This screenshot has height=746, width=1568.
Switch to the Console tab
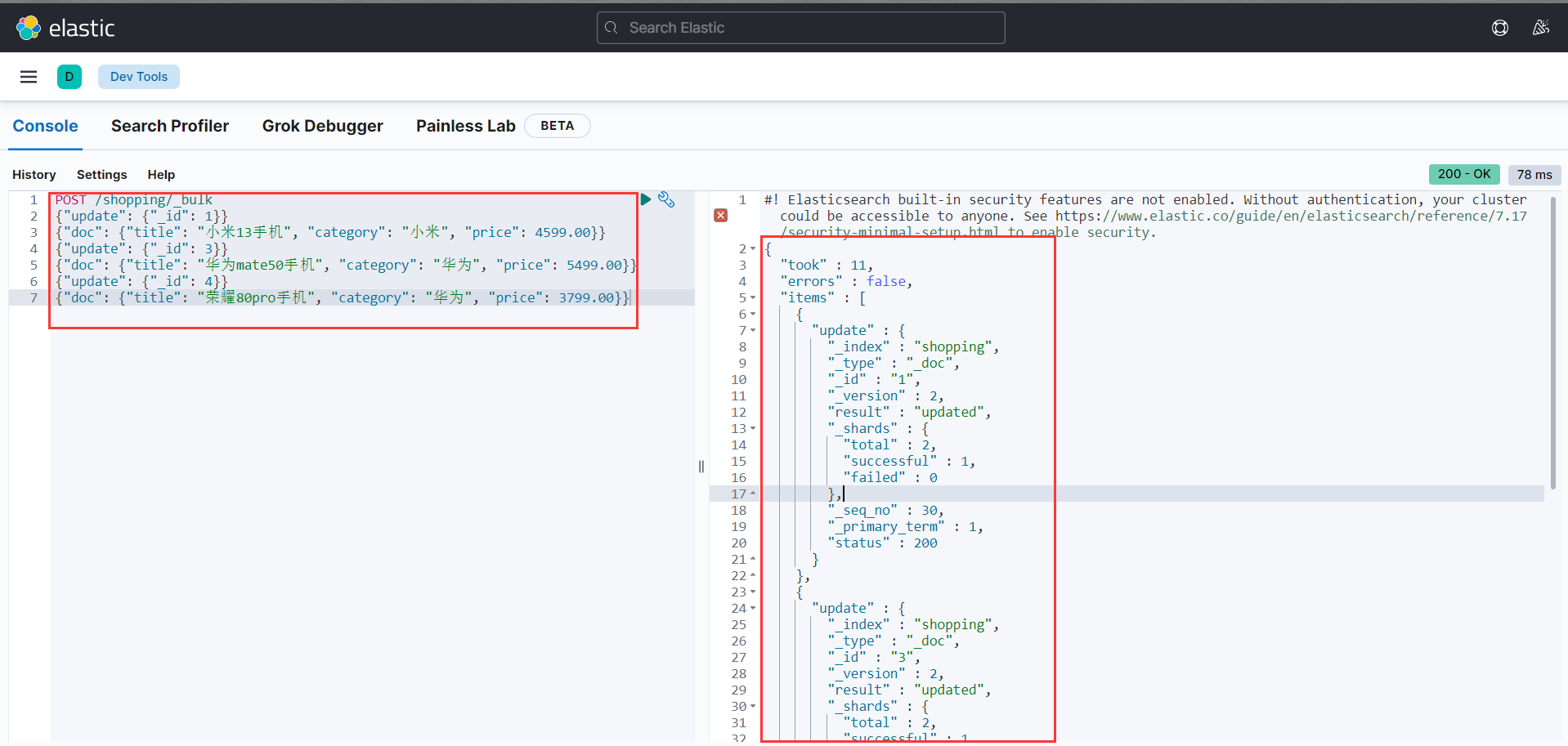45,126
